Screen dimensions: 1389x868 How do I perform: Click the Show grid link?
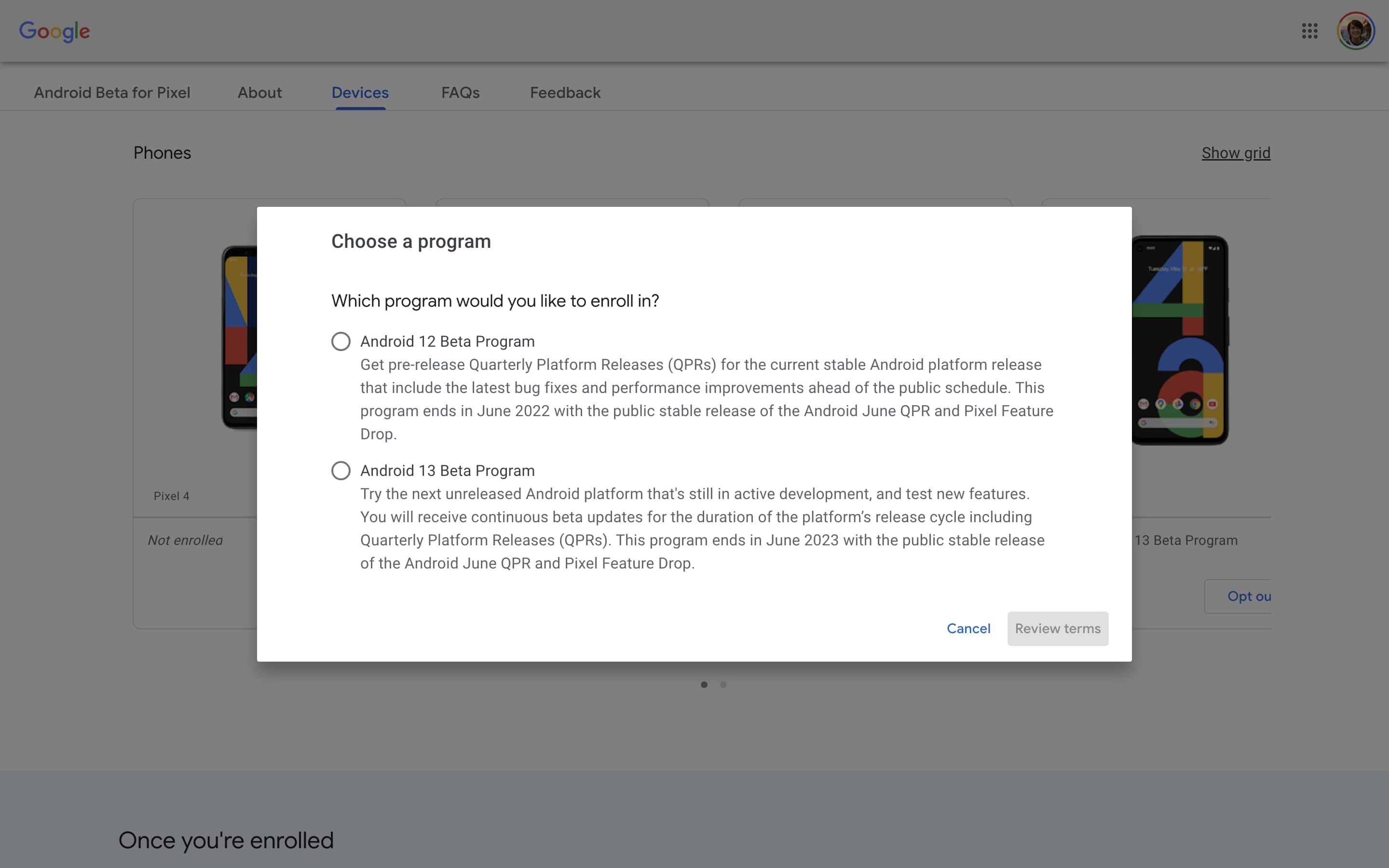click(1236, 153)
